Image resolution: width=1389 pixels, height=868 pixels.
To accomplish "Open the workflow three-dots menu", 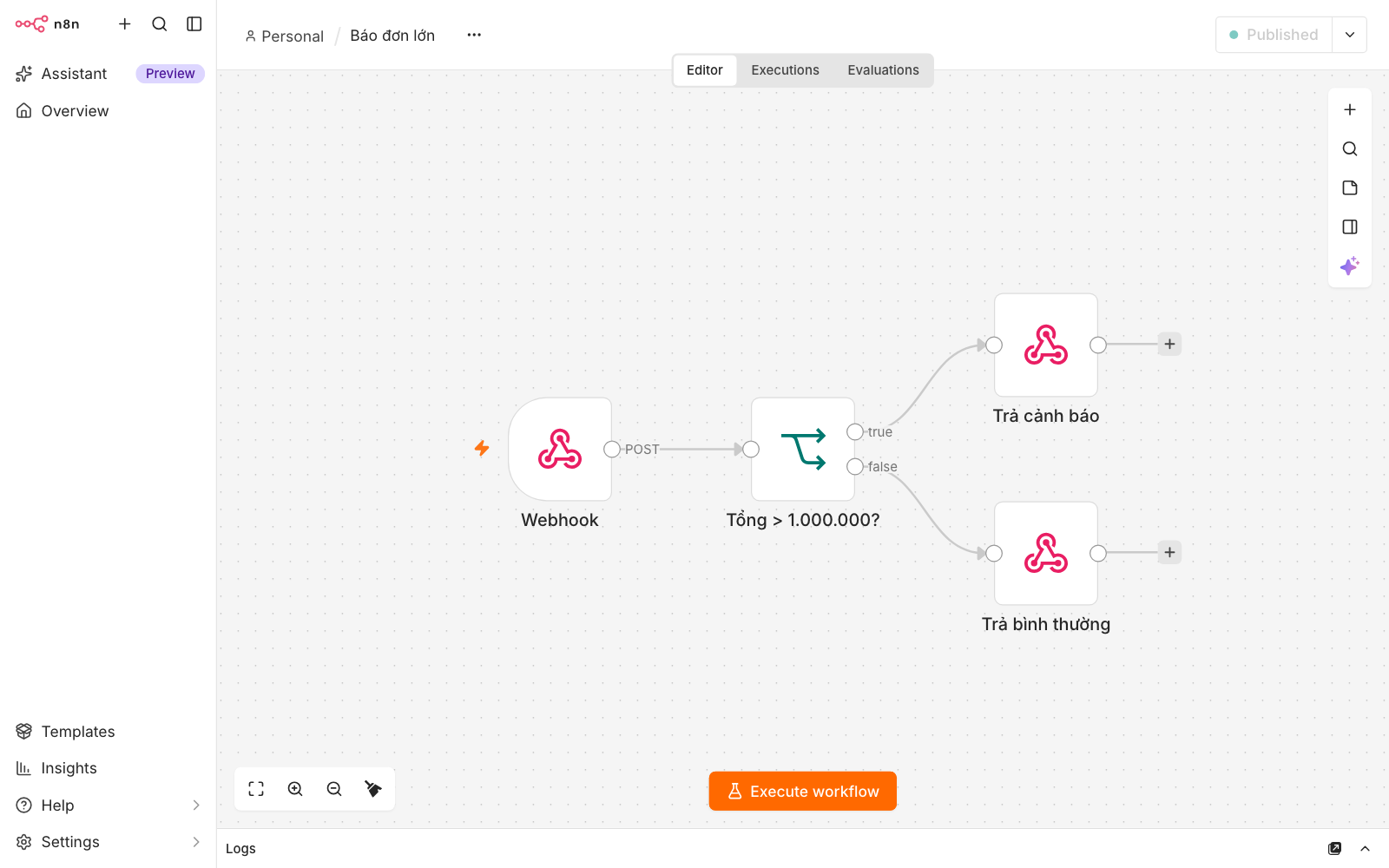I will (474, 35).
